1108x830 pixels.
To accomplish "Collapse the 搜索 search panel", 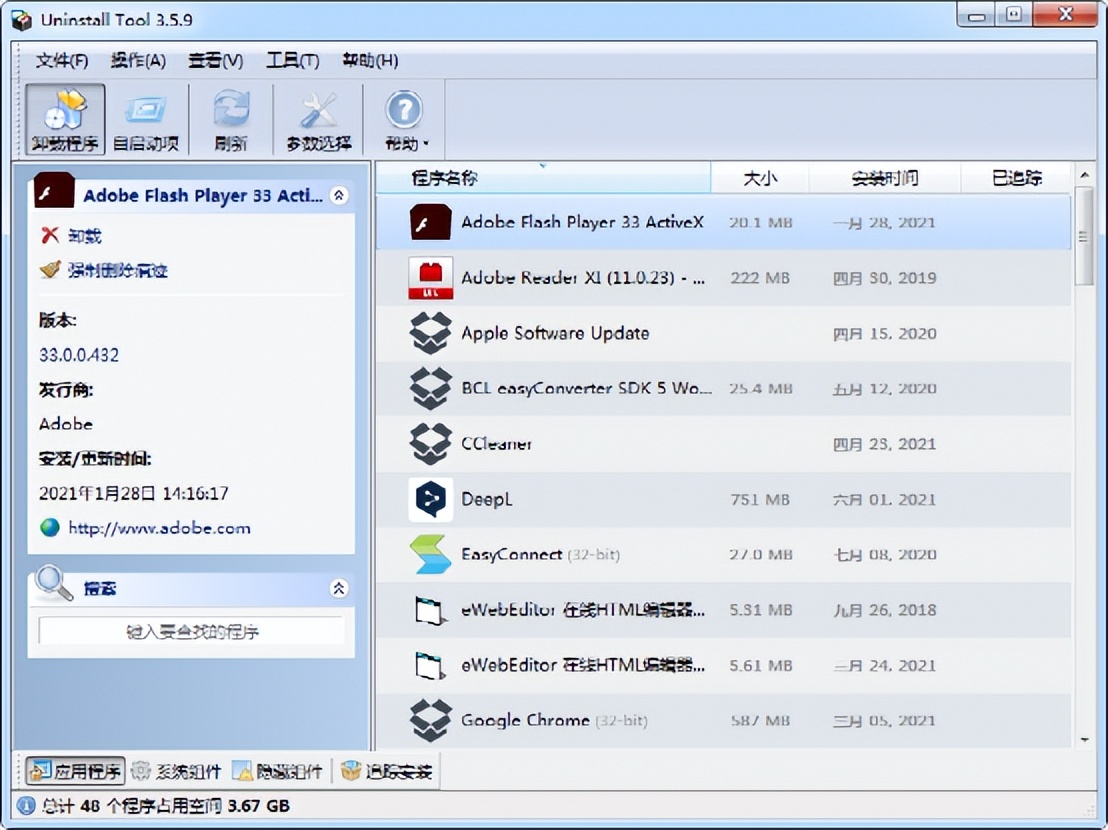I will point(338,589).
